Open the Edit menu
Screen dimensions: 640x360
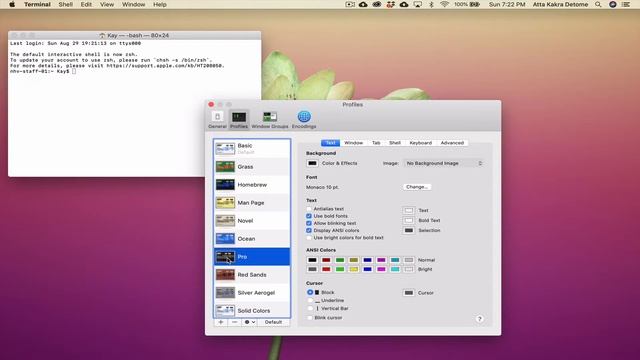(86, 4)
